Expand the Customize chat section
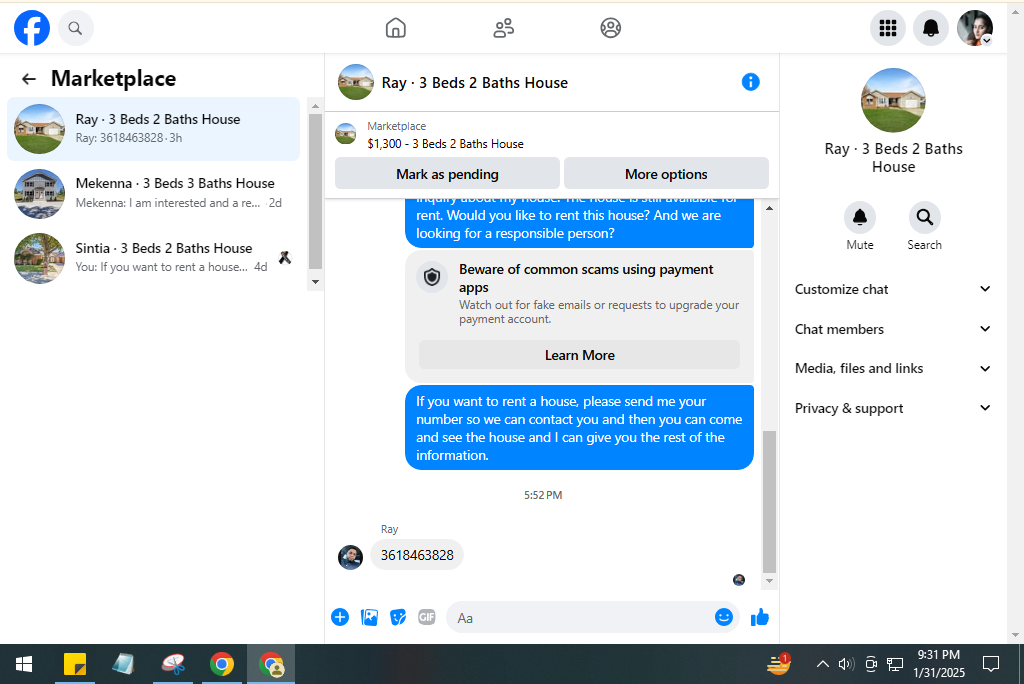The image size is (1024, 684). 893,289
